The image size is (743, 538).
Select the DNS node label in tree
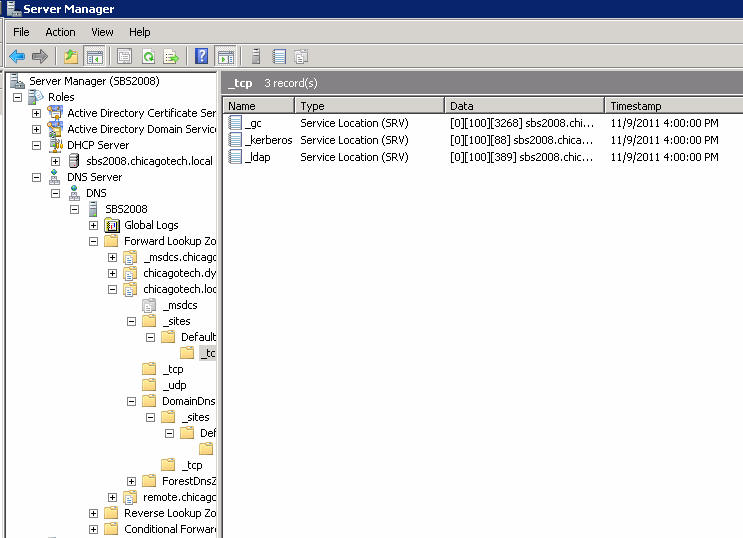click(96, 193)
